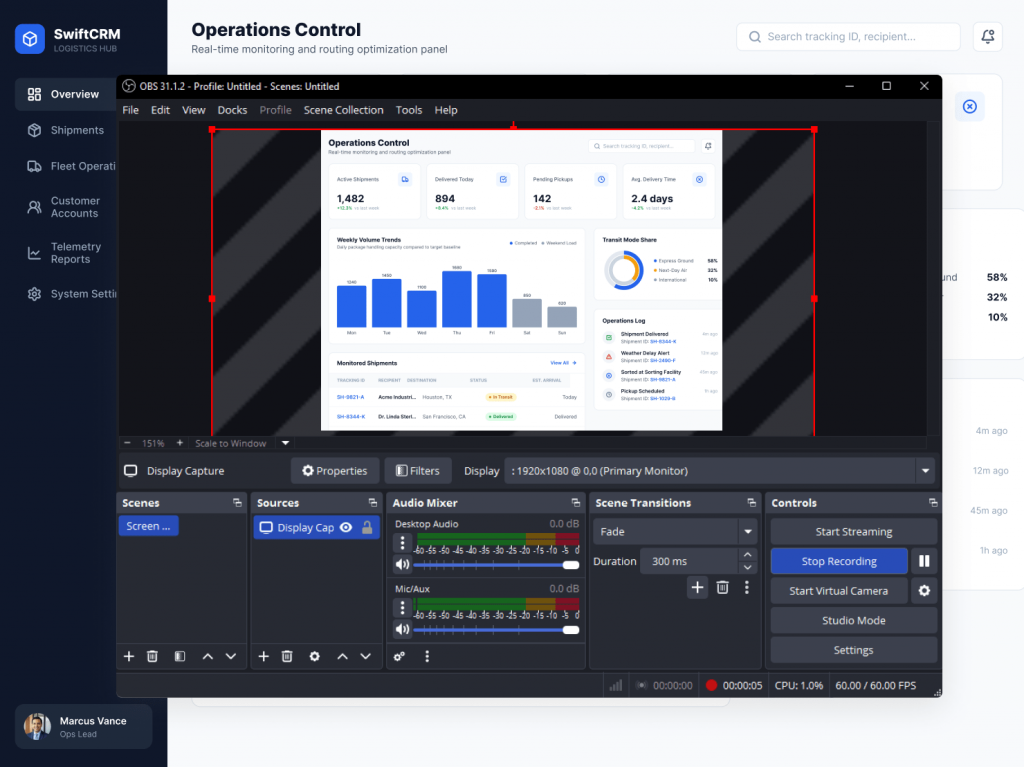Screen dimensions: 1024x767
Task: Add a new scene with plus icon
Action: click(x=129, y=656)
